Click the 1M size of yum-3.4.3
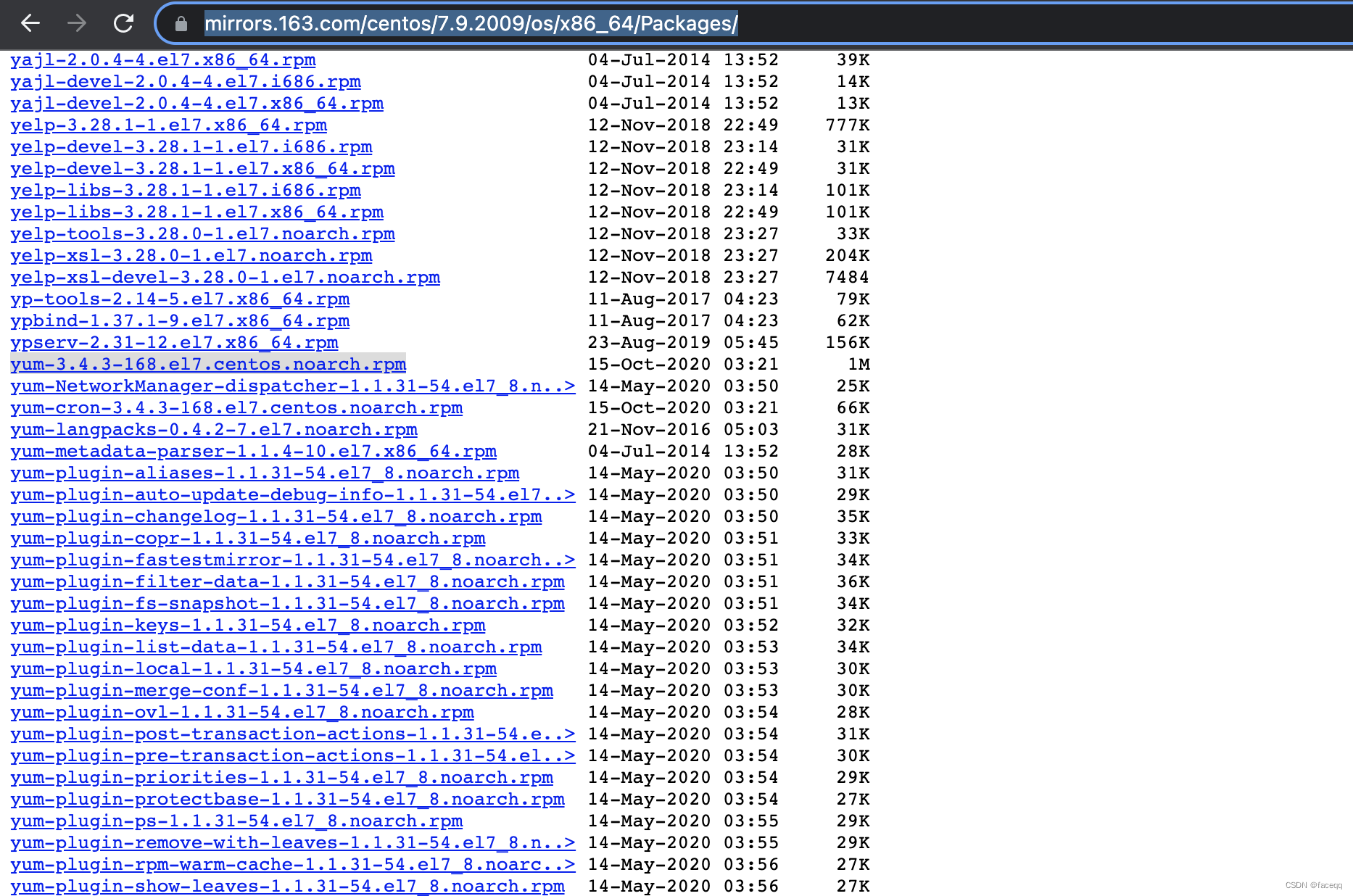The width and height of the screenshot is (1353, 896). pos(858,365)
